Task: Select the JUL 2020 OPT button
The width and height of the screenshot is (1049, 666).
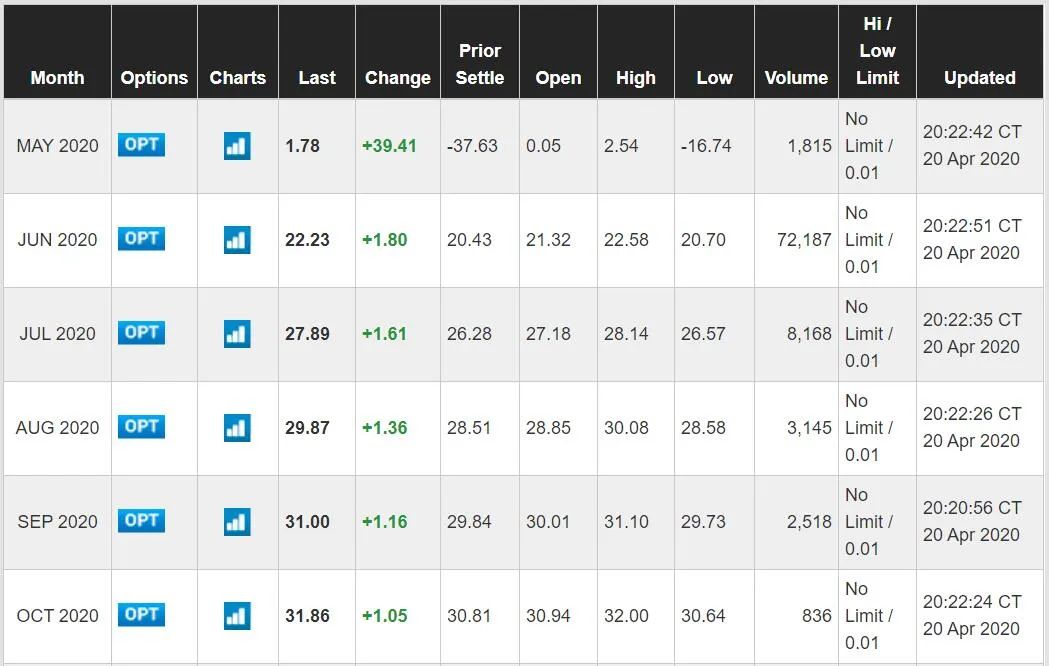Action: pyautogui.click(x=141, y=333)
